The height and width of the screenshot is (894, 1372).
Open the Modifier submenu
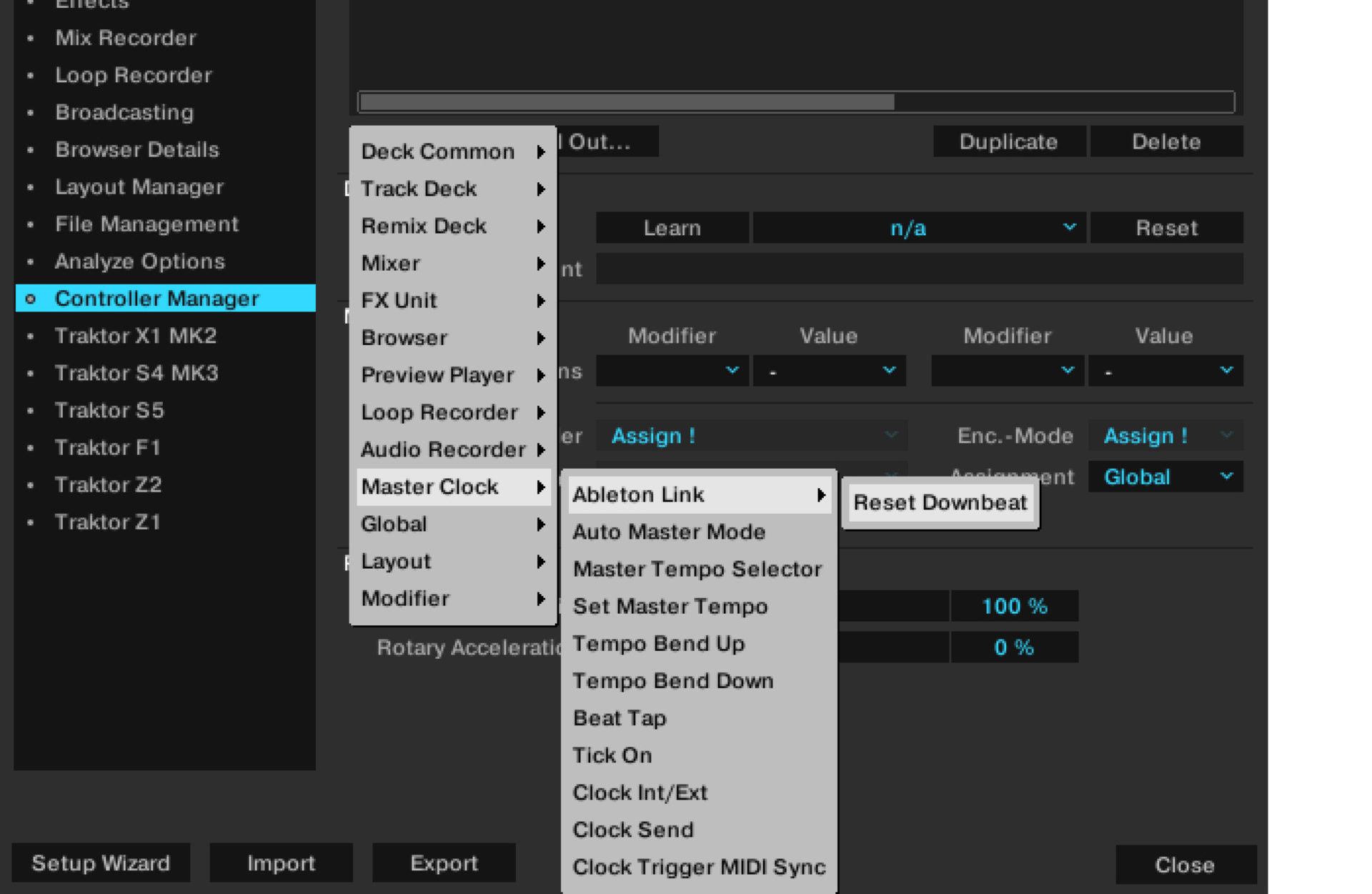point(453,598)
